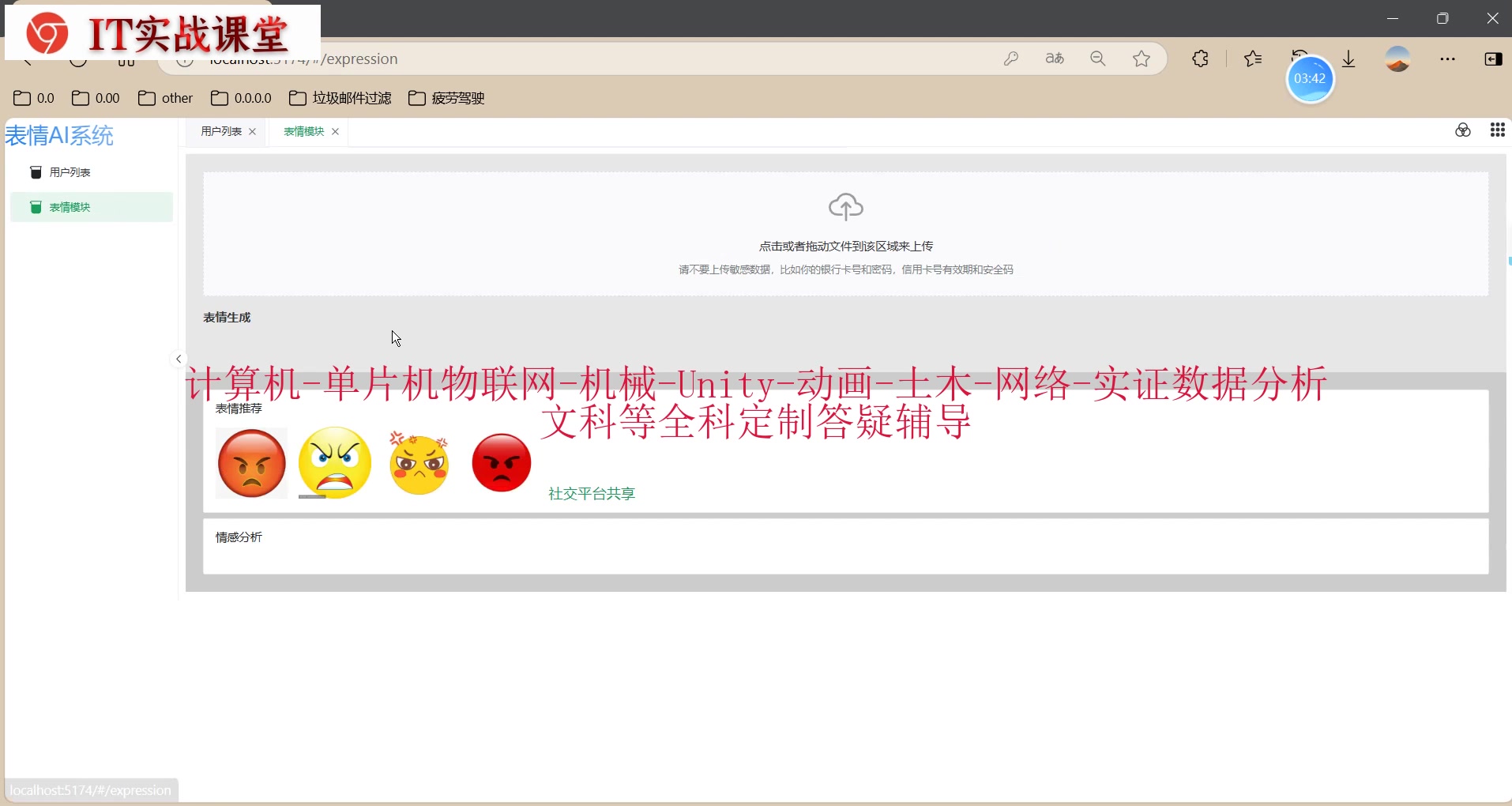
Task: Minimize the browser window
Action: [x=1393, y=18]
